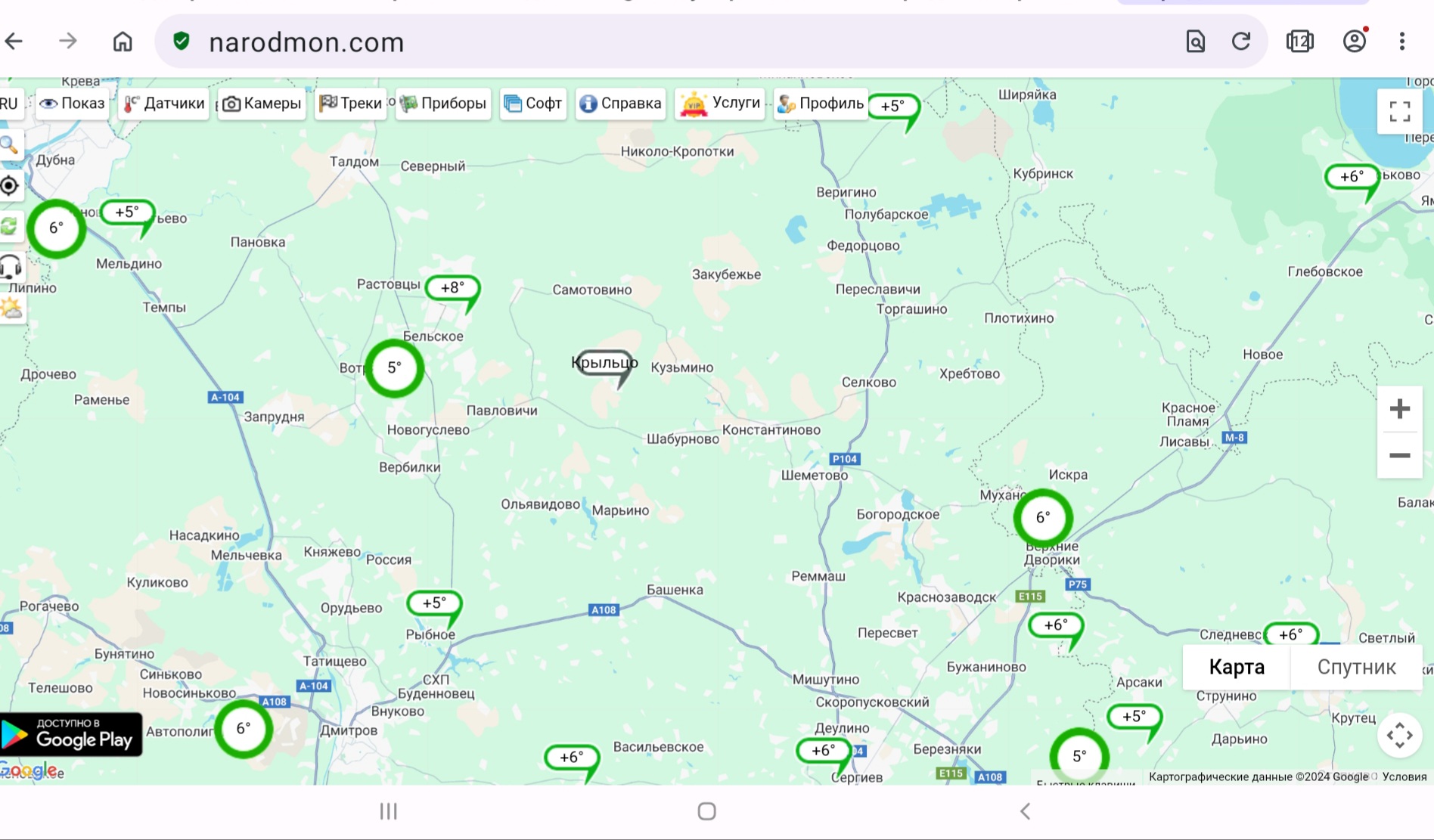Click the +8° sensor marker near Растовцы

pyautogui.click(x=452, y=288)
